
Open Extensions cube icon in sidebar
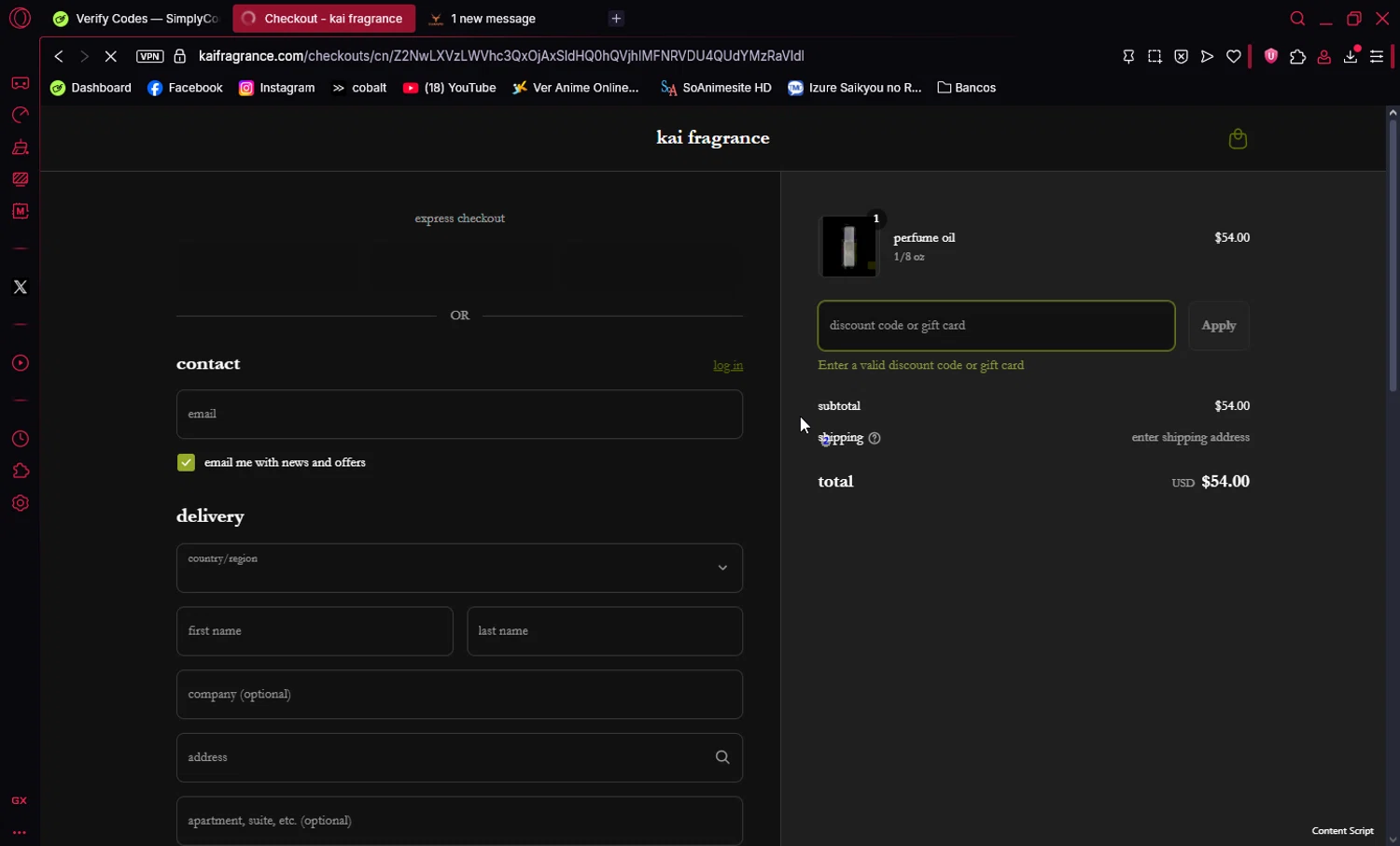tap(20, 471)
